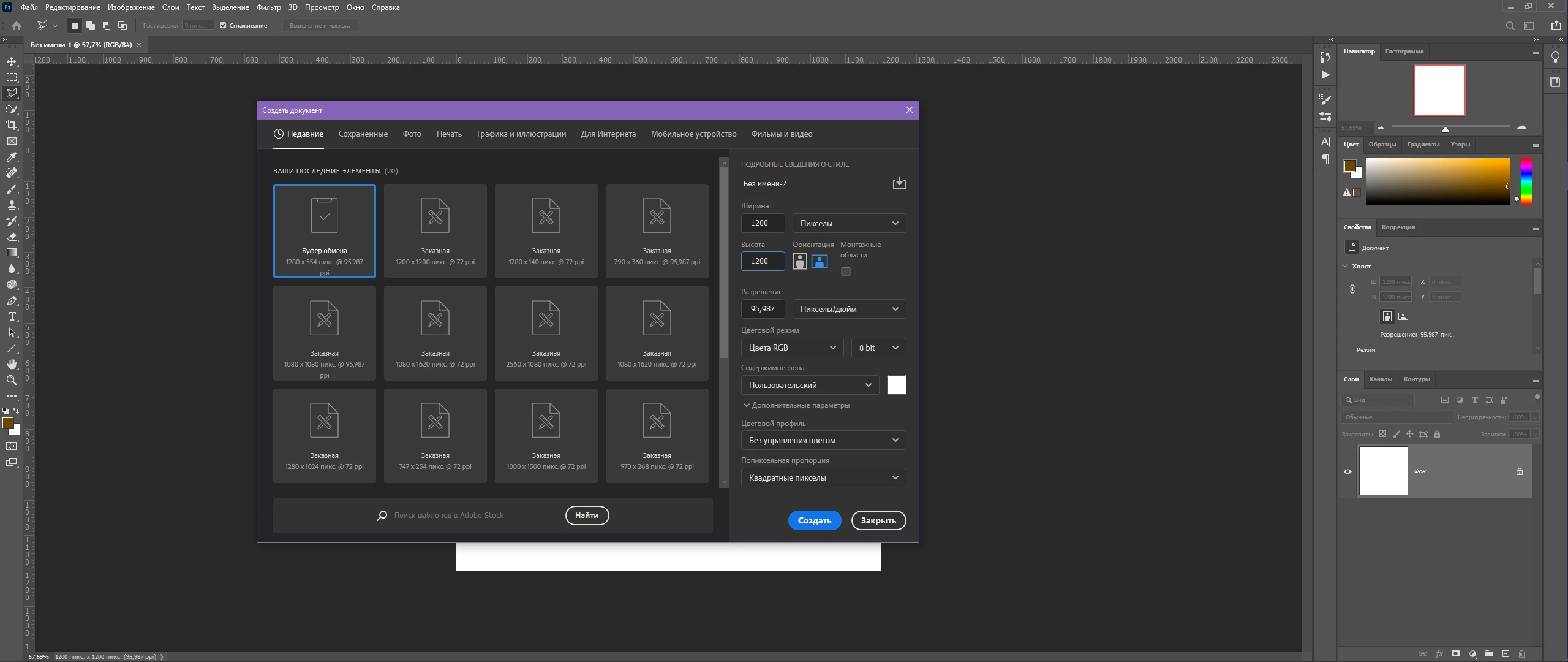Screen dimensions: 1568x662
Task: Select the Zoom tool in toolbar
Action: [x=12, y=380]
